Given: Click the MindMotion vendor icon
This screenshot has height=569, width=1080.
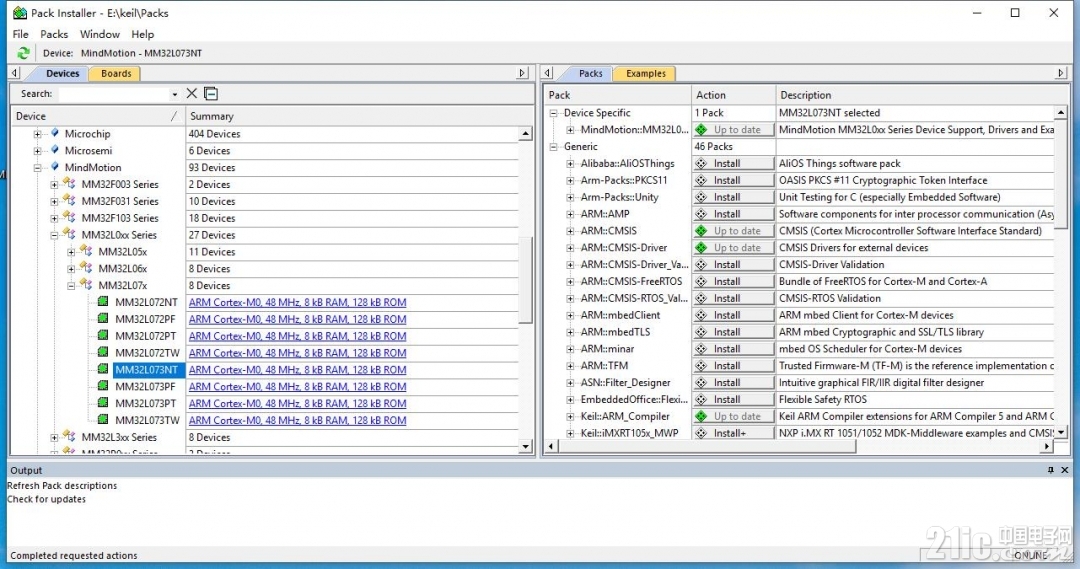Looking at the screenshot, I should 55,167.
